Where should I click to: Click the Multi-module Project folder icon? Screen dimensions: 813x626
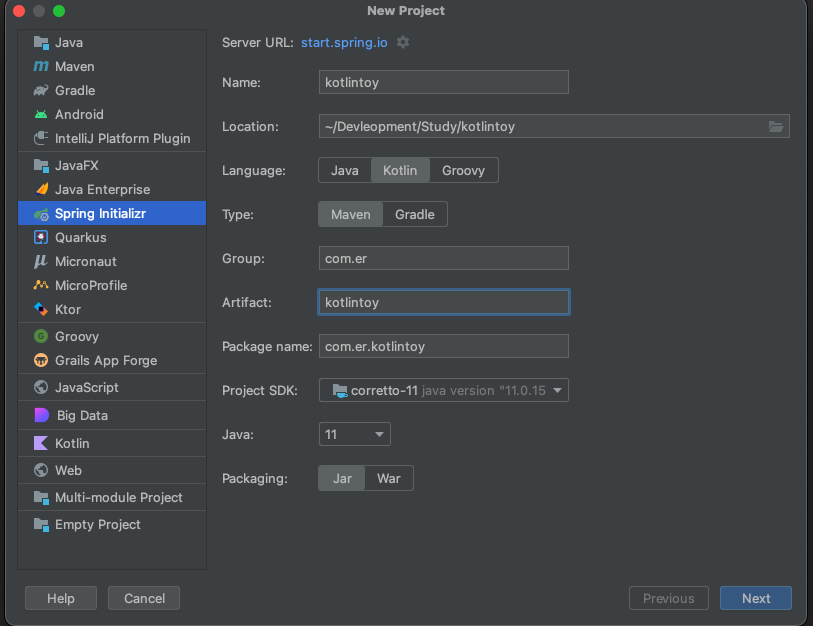41,497
